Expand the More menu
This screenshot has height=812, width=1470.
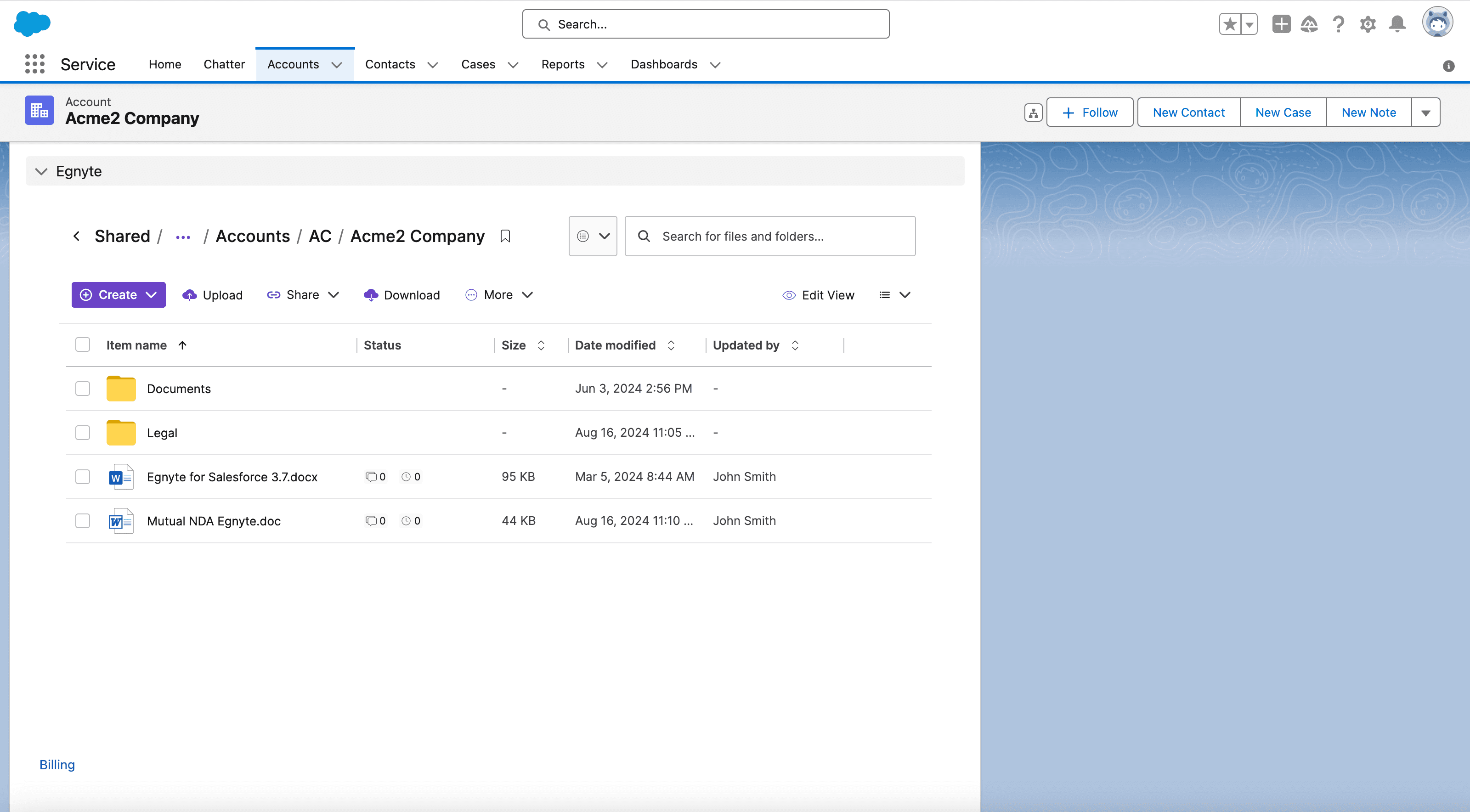499,295
